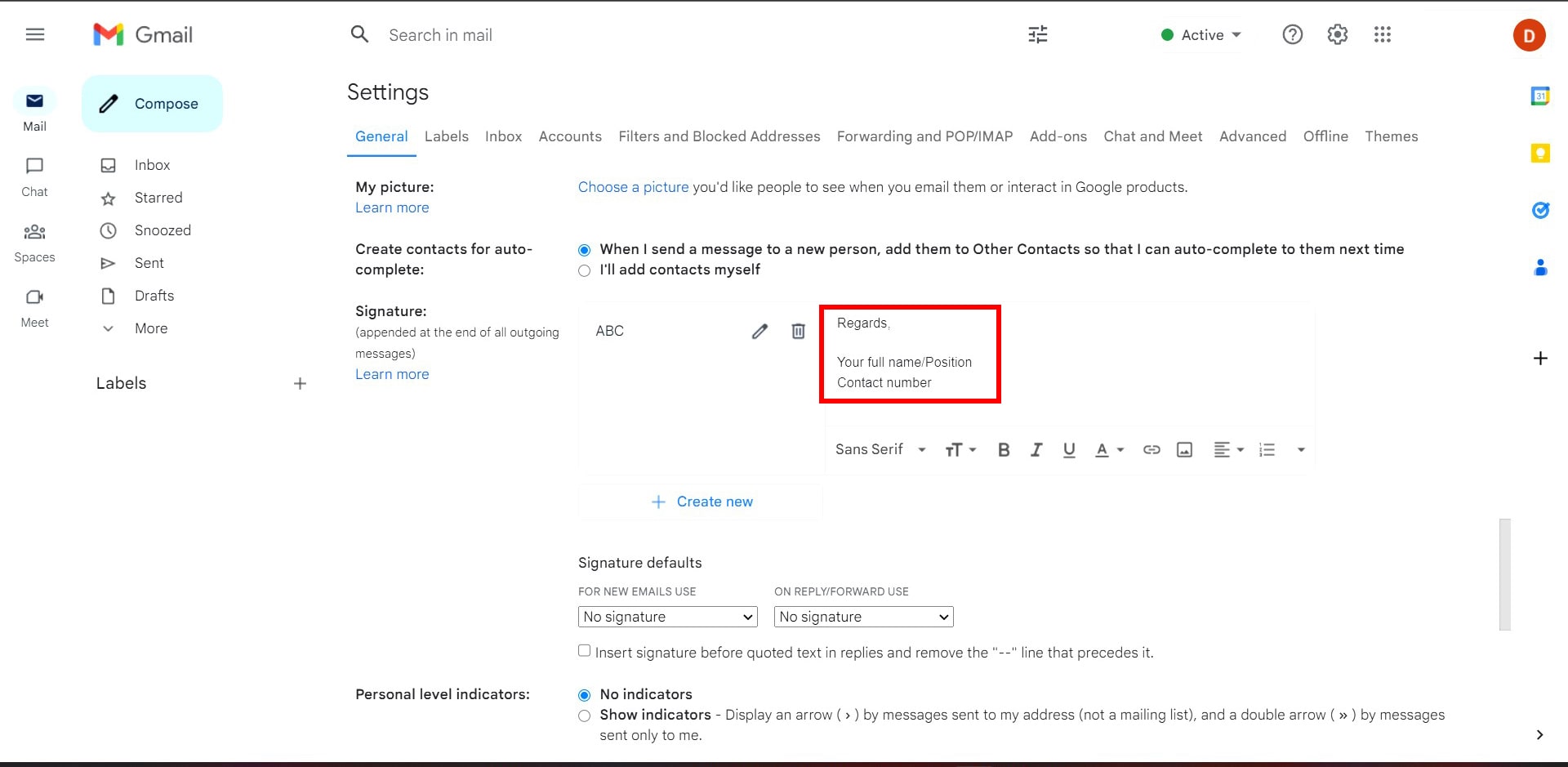Switch to Mail in left rail
Image resolution: width=1568 pixels, height=767 pixels.
[34, 110]
